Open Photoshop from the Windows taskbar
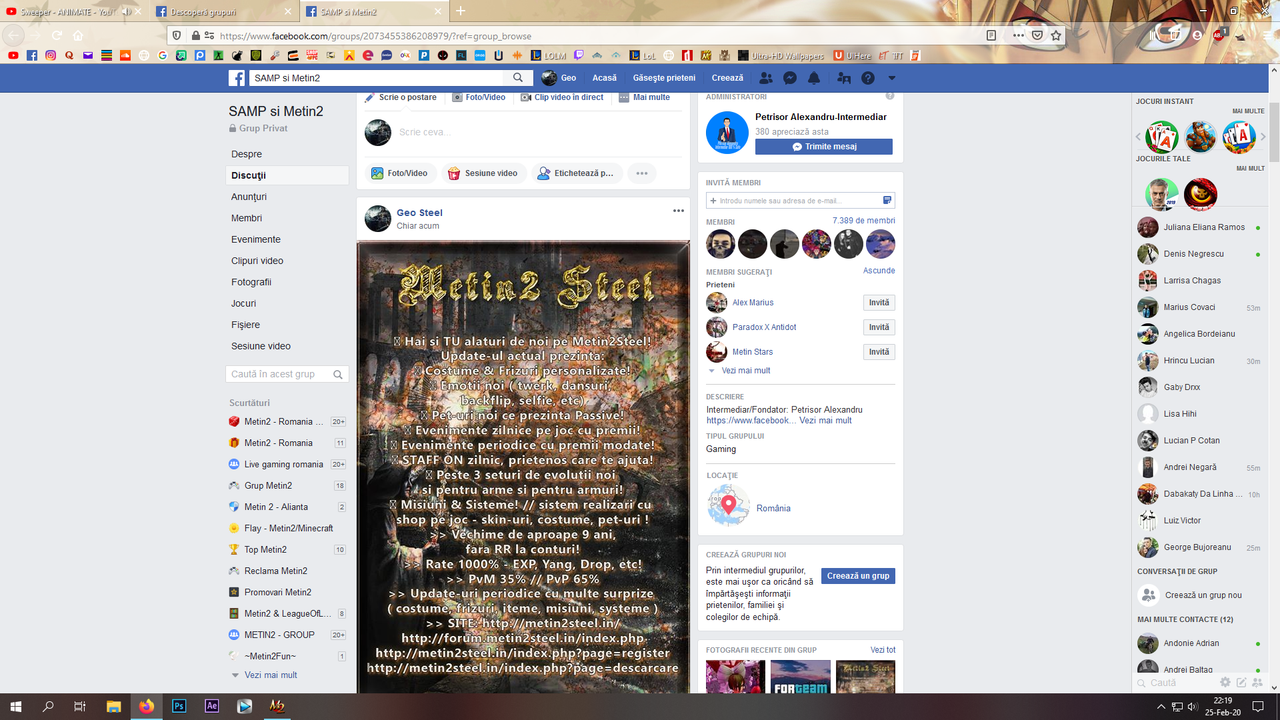The image size is (1280, 720). [179, 706]
